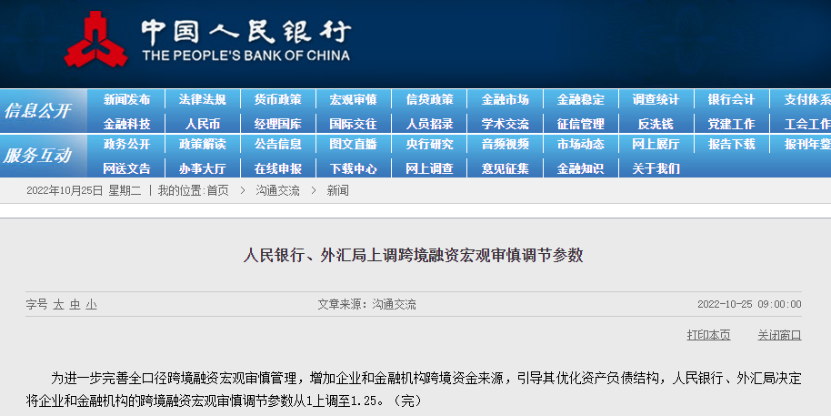Open the 人民币 section
The height and width of the screenshot is (416, 831).
coord(202,124)
